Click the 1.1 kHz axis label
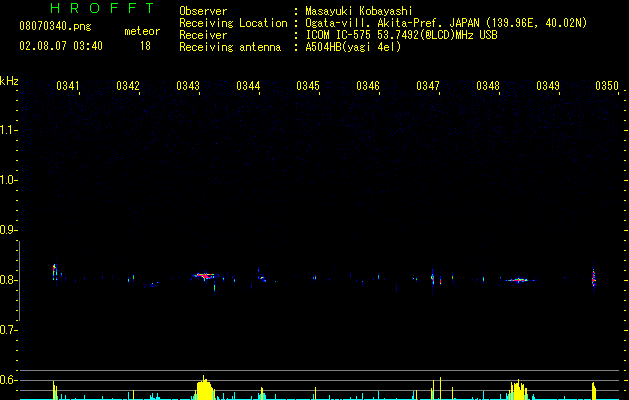This screenshot has height=400, width=629. click(8, 130)
